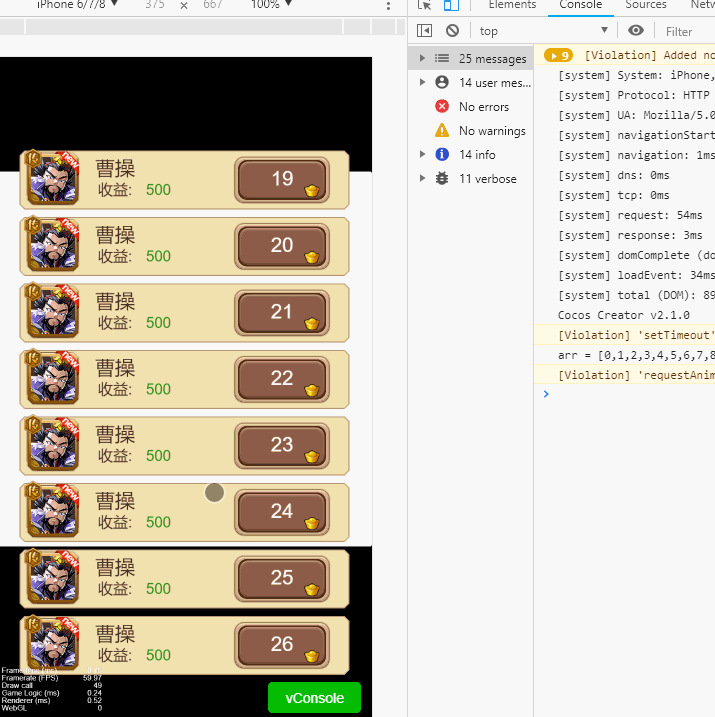715x717 pixels.
Task: Click the hero portrait in row 24
Action: (x=52, y=510)
